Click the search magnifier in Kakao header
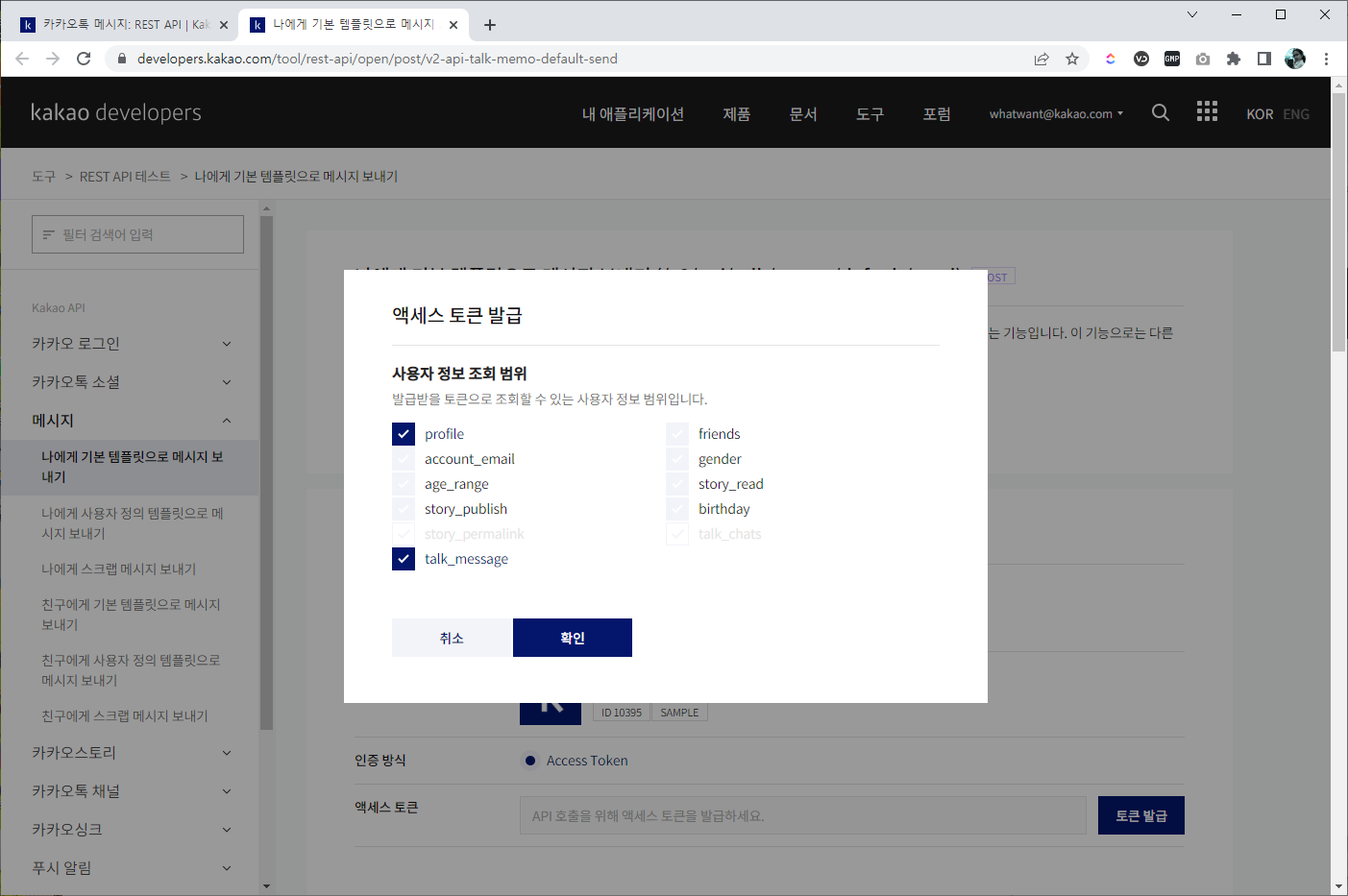Image resolution: width=1348 pixels, height=896 pixels. click(1161, 112)
